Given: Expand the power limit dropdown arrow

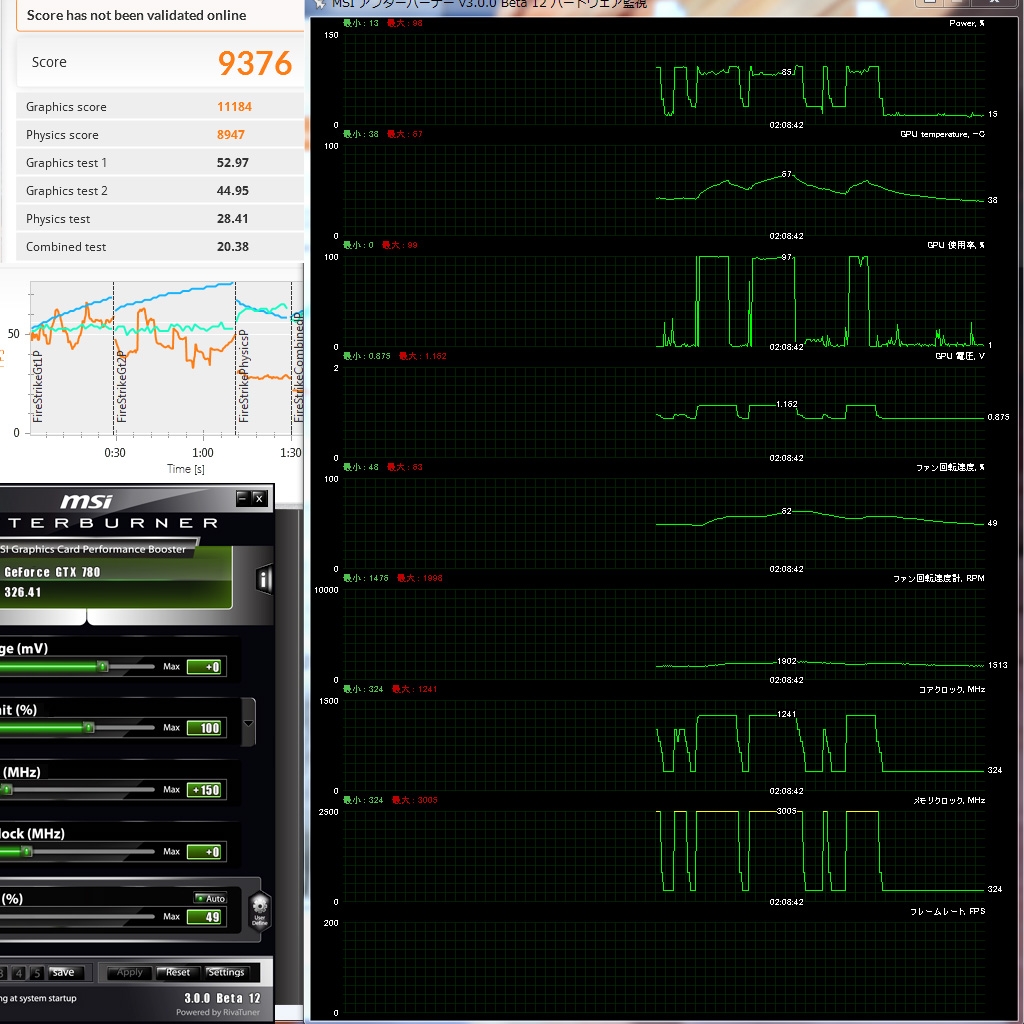Looking at the screenshot, I should tap(248, 723).
